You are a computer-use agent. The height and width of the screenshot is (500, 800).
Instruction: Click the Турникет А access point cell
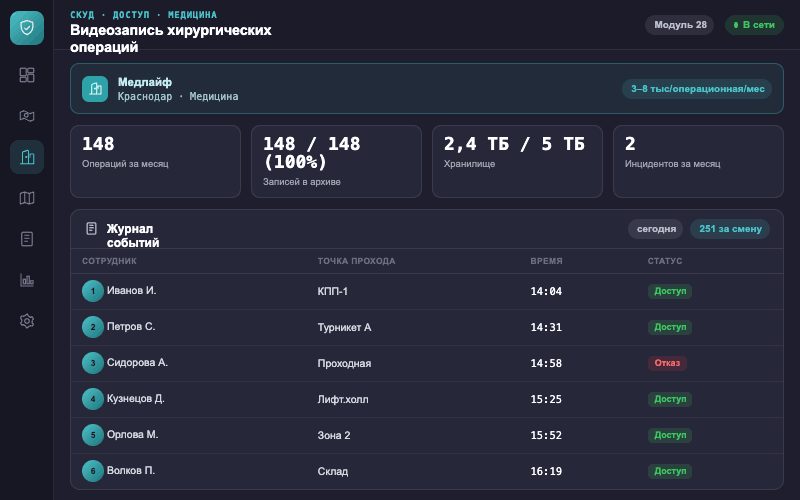point(344,328)
